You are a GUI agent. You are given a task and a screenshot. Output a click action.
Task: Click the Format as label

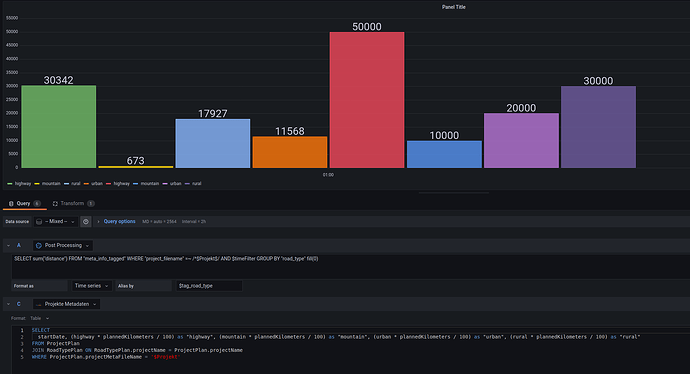24,286
